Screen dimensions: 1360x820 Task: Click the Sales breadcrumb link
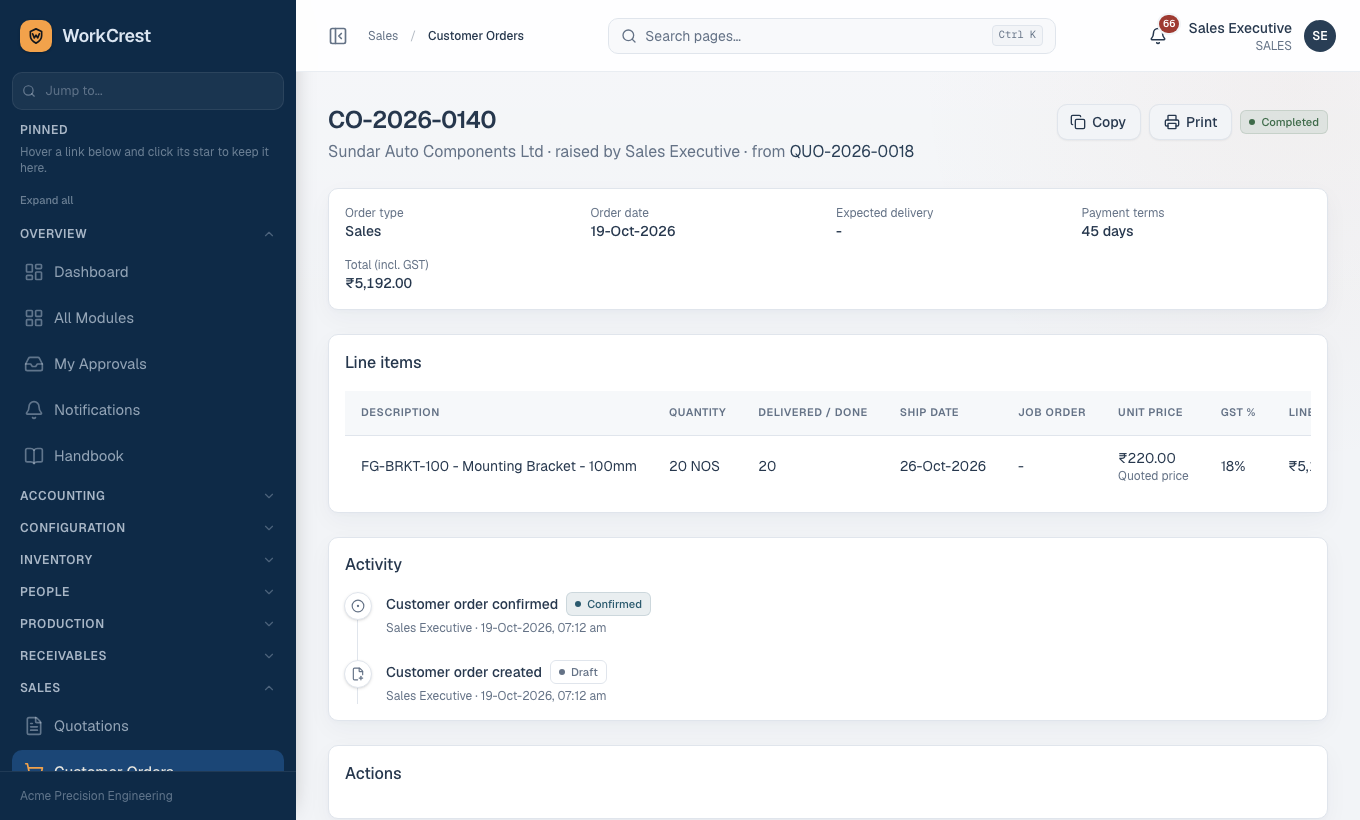[x=383, y=36]
